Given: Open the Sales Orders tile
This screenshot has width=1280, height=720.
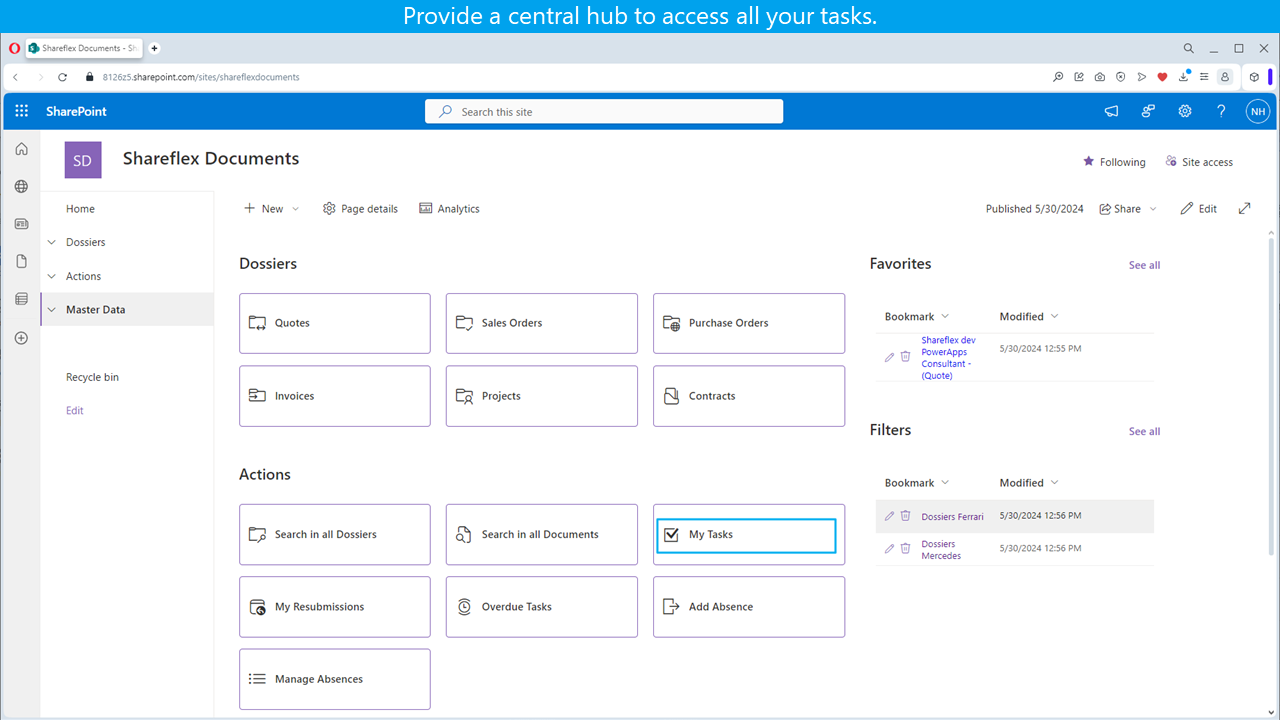Looking at the screenshot, I should [542, 323].
